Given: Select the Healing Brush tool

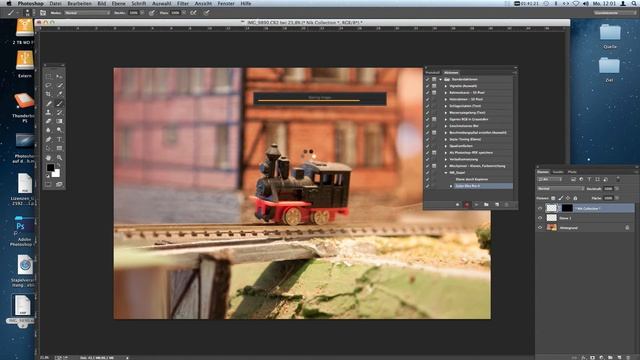Looking at the screenshot, I should (x=49, y=103).
